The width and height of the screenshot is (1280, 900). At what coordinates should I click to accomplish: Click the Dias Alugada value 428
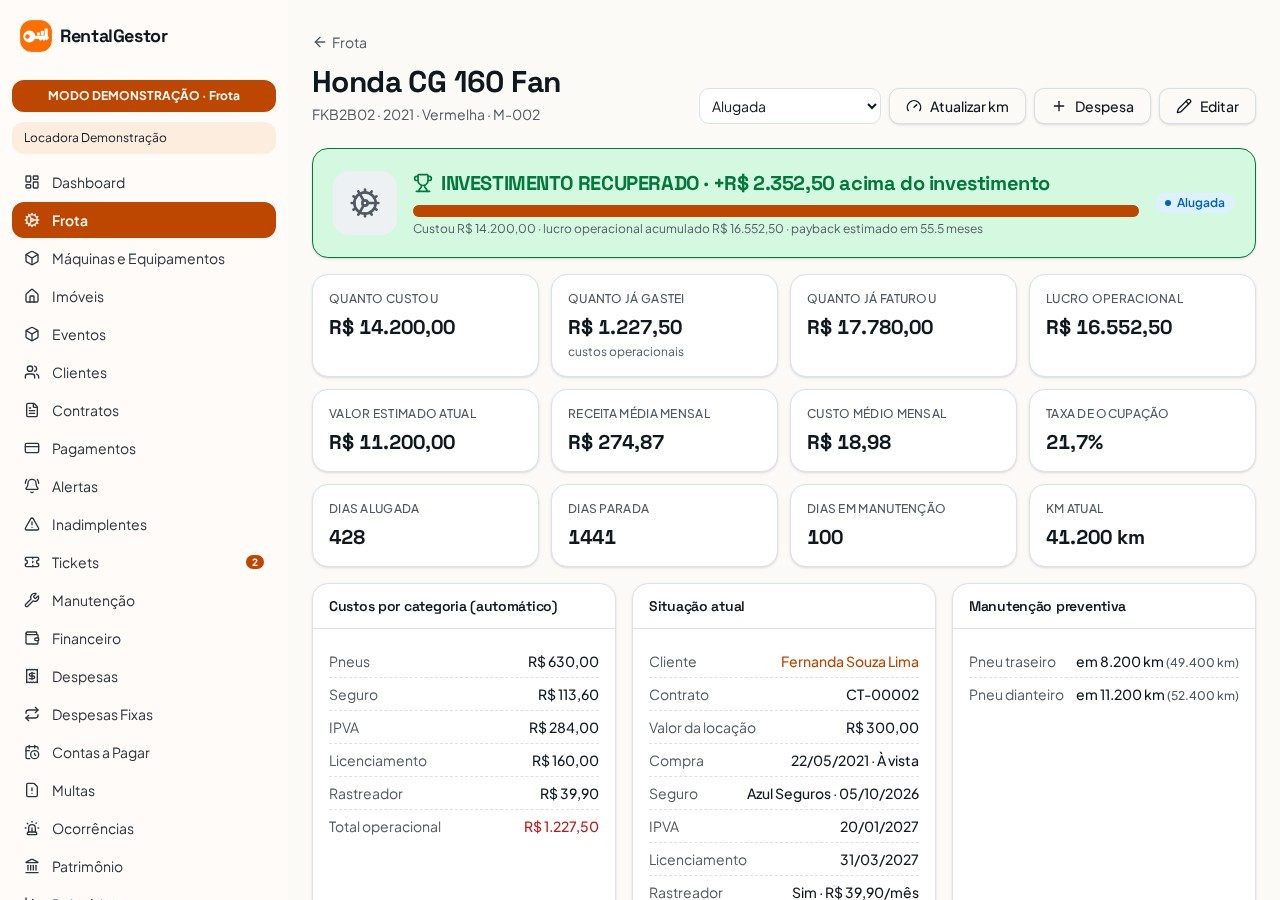(347, 536)
